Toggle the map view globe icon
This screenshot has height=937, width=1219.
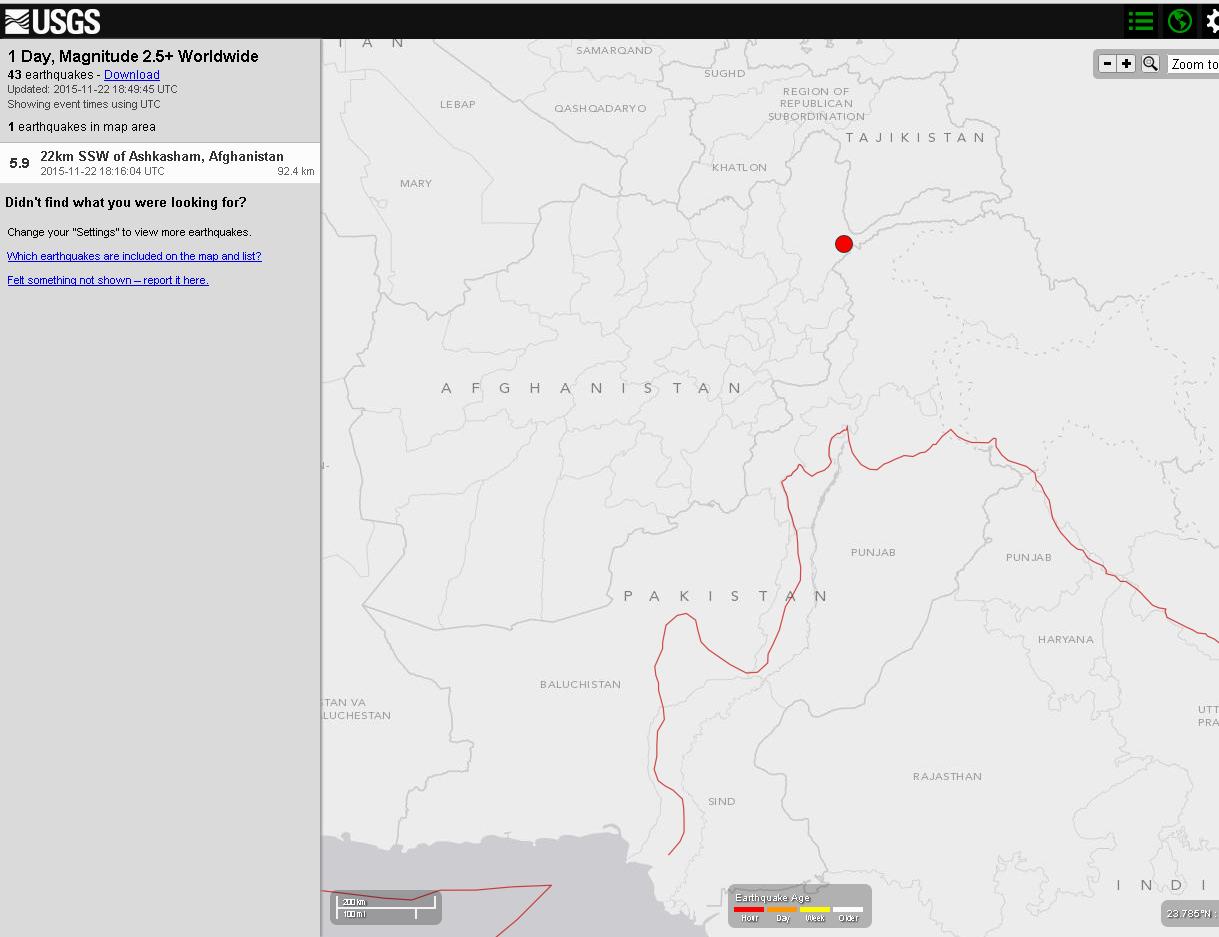tap(1179, 21)
